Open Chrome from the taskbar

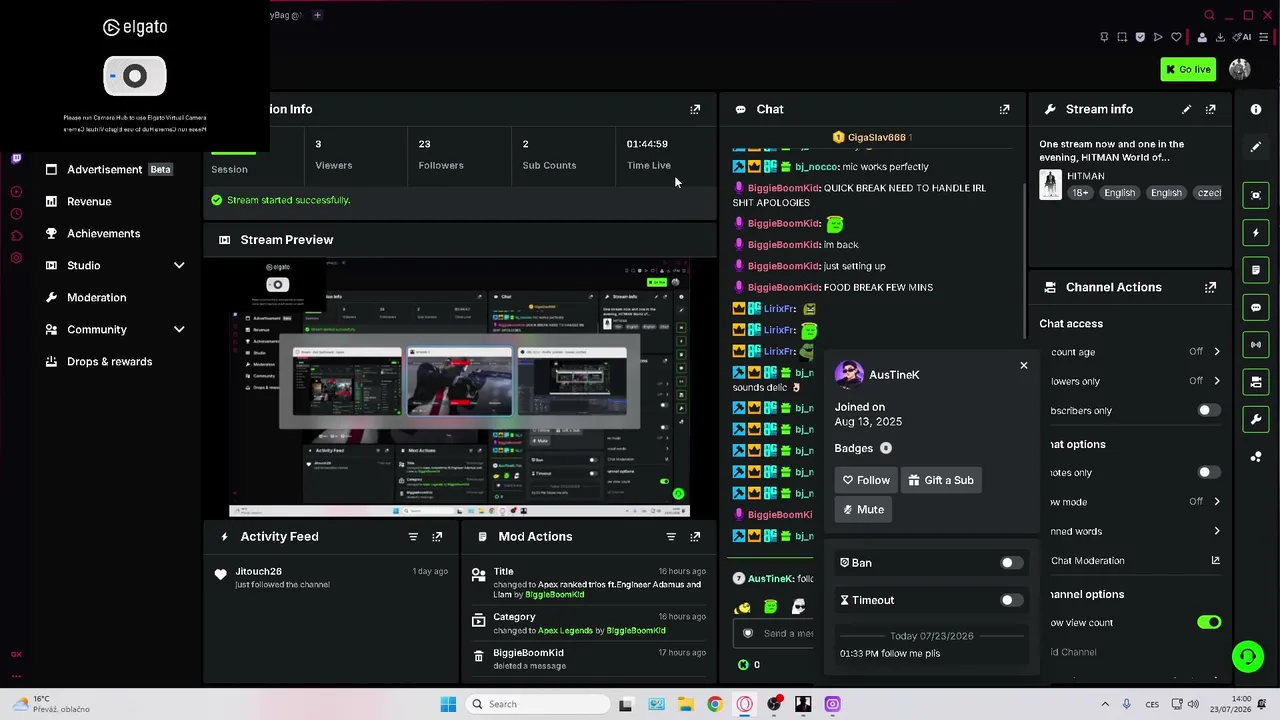(x=714, y=704)
